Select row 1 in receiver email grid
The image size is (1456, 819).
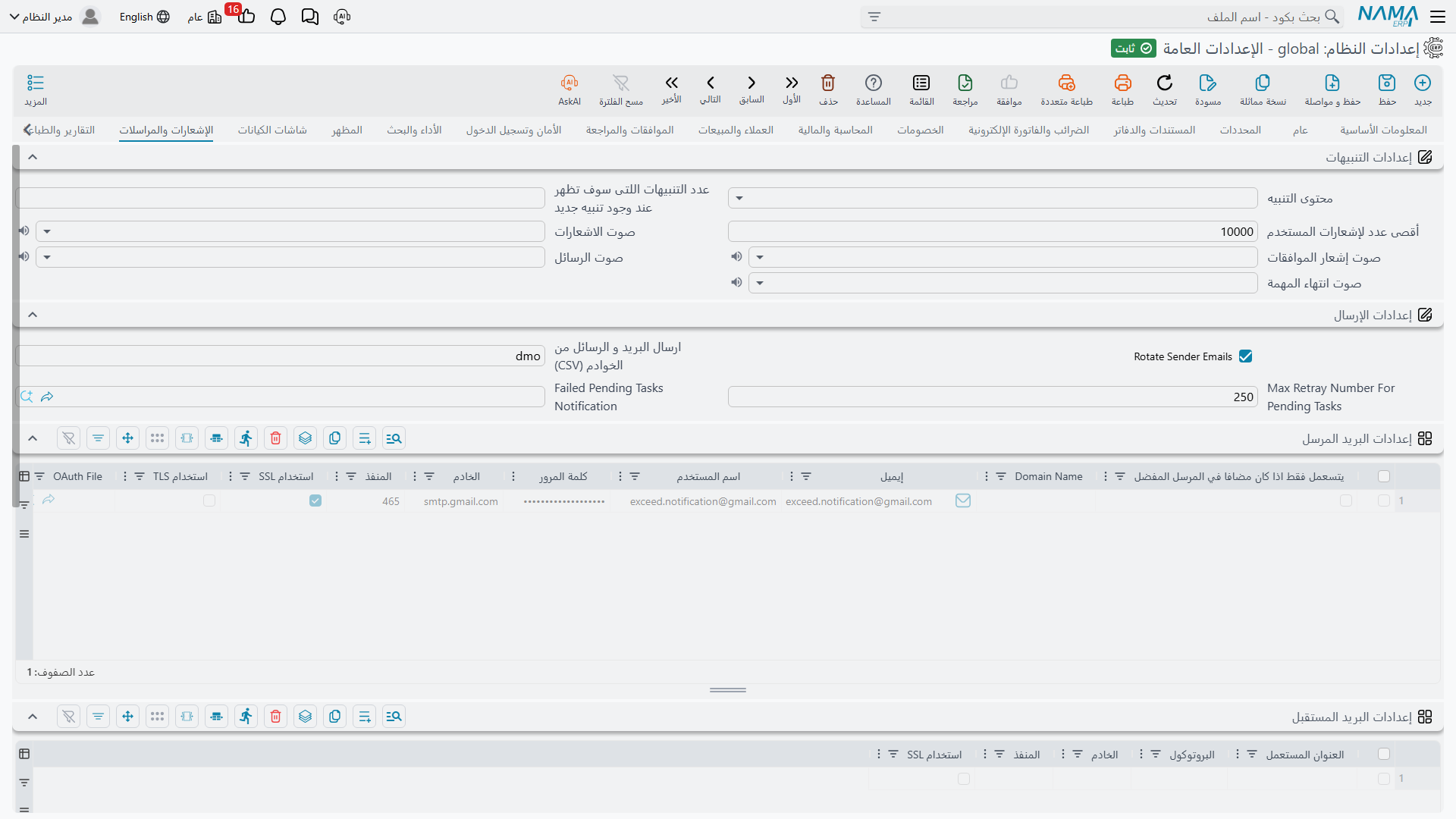tap(1384, 779)
